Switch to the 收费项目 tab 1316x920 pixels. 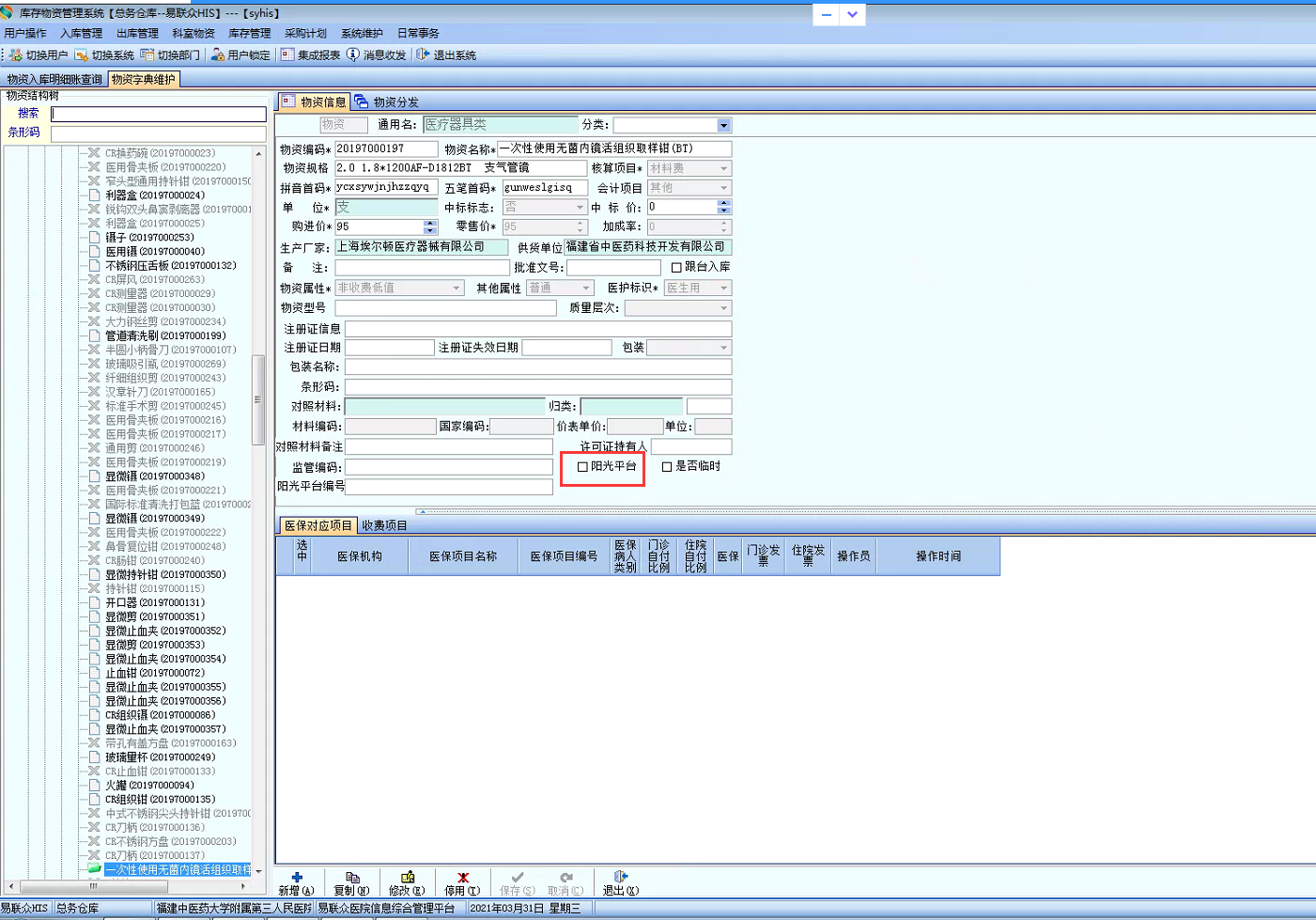tap(384, 525)
